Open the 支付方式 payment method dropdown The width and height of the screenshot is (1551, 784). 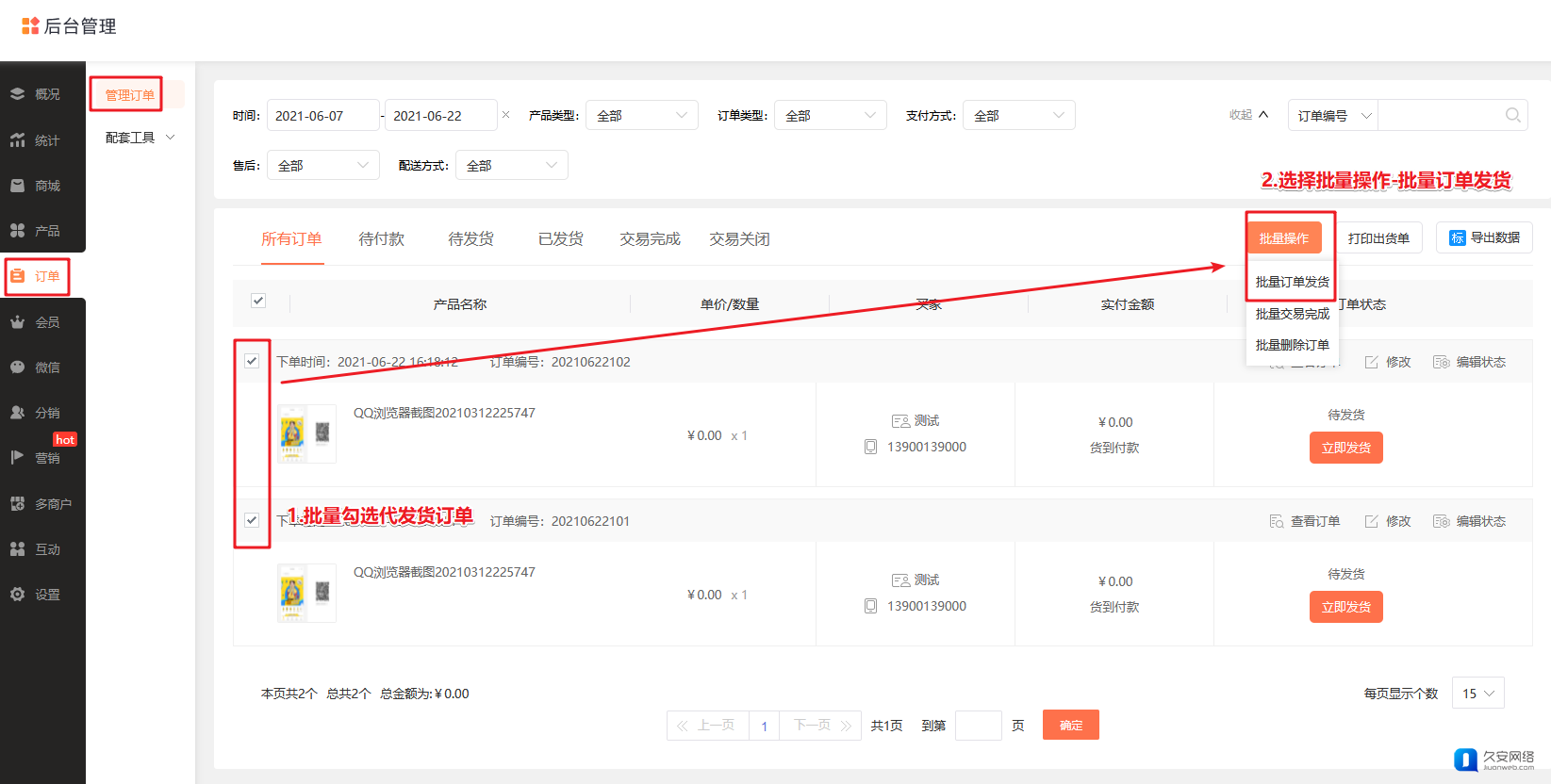1018,116
